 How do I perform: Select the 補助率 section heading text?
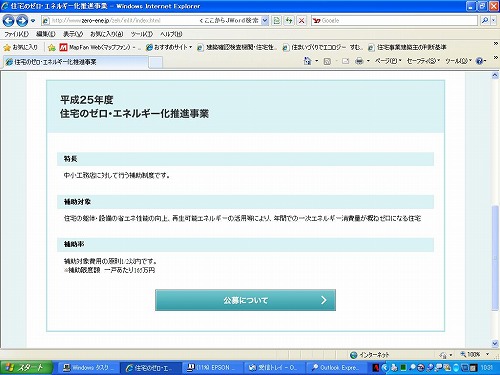pos(74,244)
